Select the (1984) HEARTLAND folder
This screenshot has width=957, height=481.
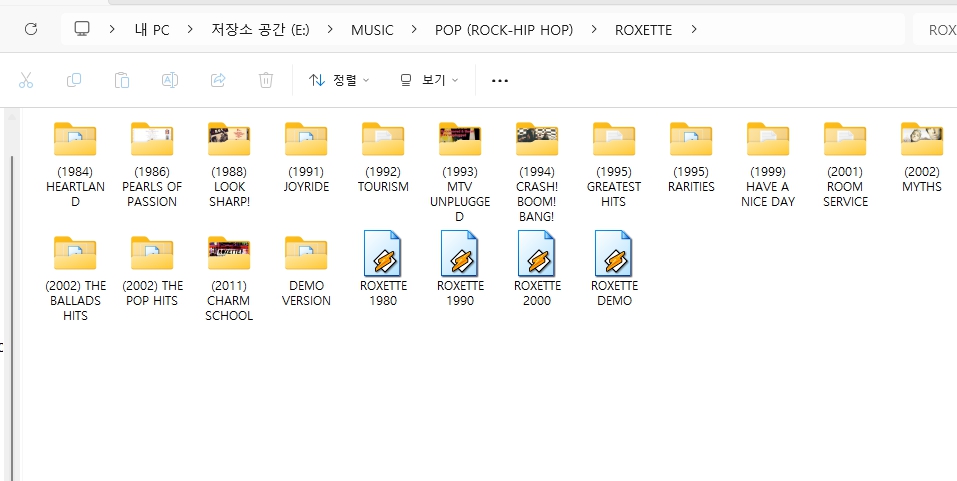pyautogui.click(x=75, y=164)
